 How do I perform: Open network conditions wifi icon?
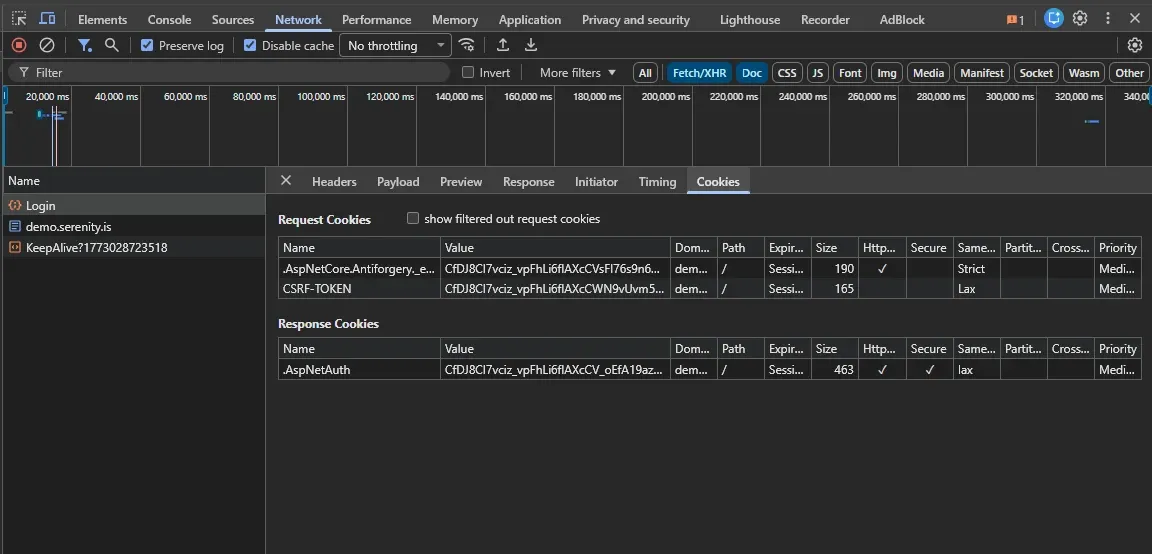point(467,46)
